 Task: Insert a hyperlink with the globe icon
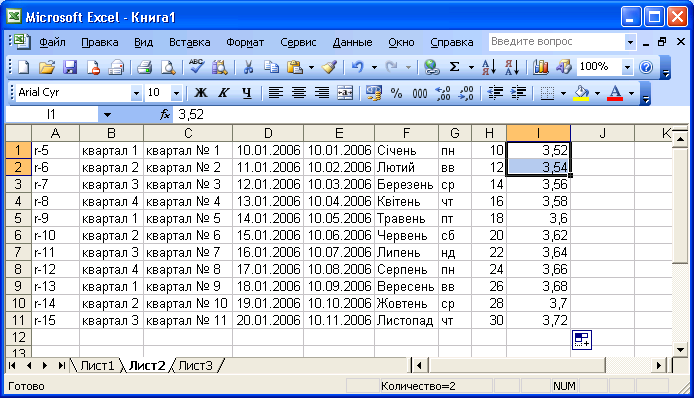pyautogui.click(x=431, y=67)
